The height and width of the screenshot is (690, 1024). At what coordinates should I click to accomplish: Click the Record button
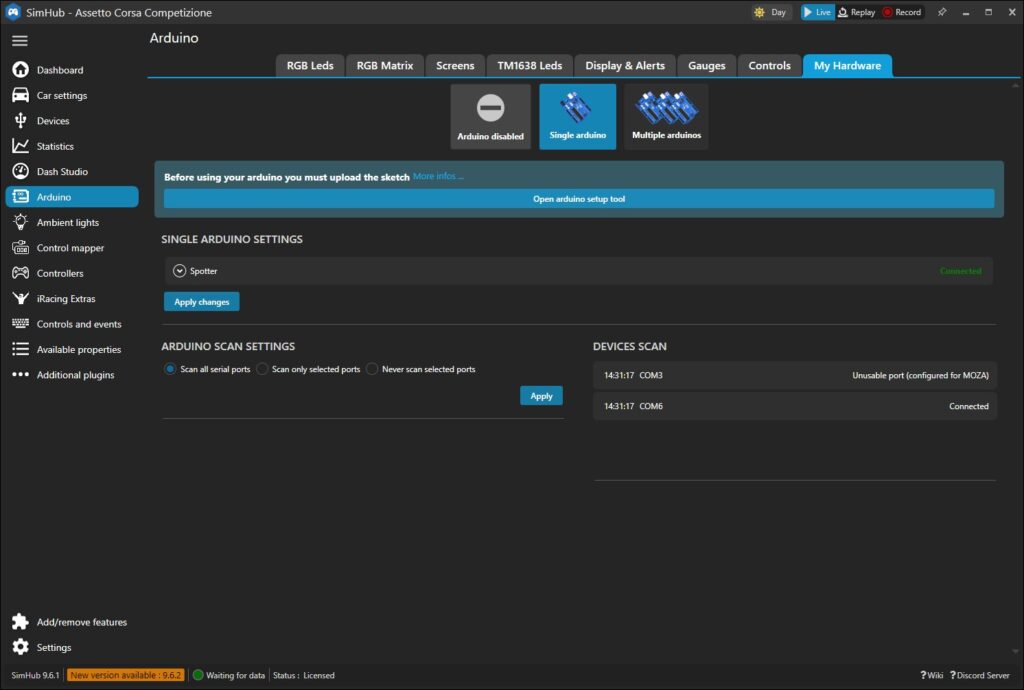pyautogui.click(x=902, y=12)
